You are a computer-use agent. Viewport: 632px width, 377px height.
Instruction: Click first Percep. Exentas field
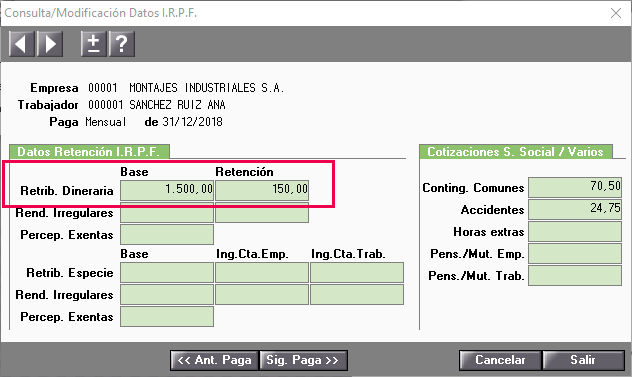point(167,235)
